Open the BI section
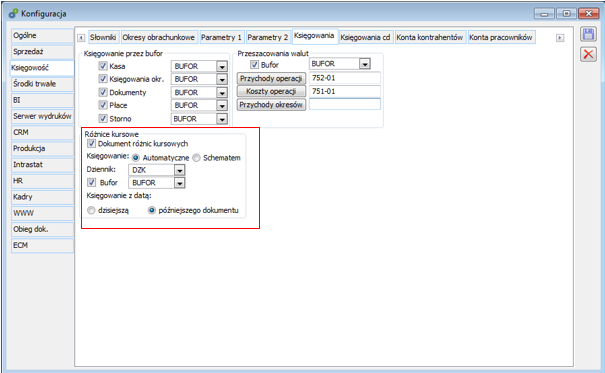 [x=42, y=100]
